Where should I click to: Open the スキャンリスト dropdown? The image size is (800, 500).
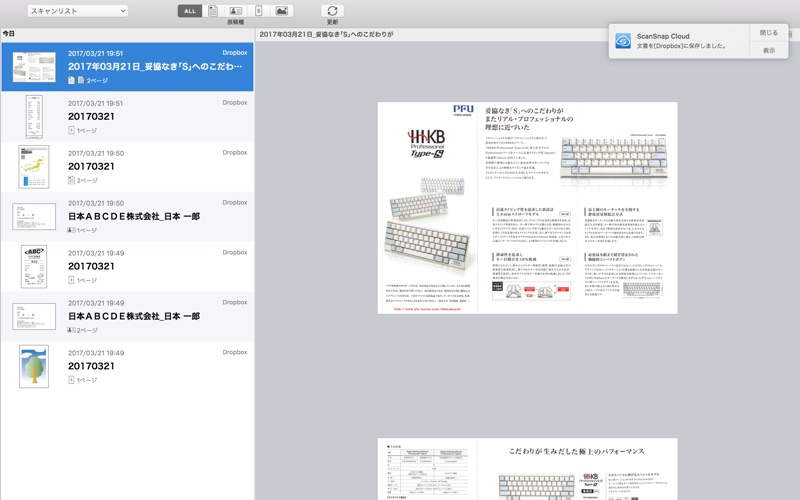(x=78, y=11)
